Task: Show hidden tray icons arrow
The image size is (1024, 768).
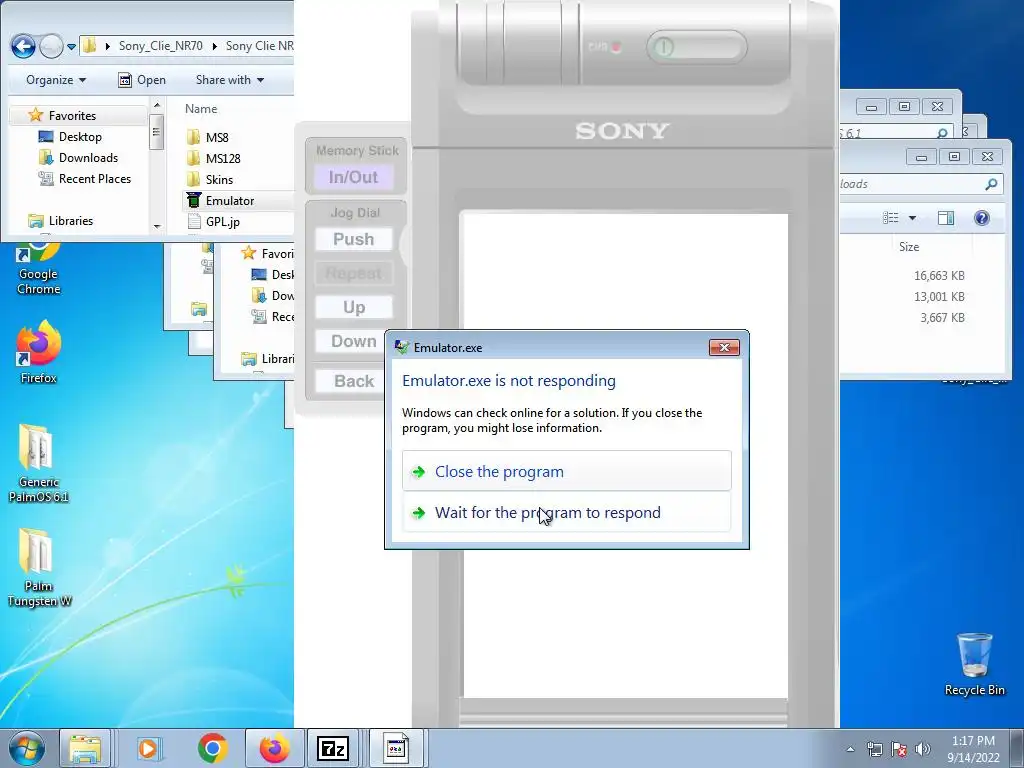Action: [850, 749]
